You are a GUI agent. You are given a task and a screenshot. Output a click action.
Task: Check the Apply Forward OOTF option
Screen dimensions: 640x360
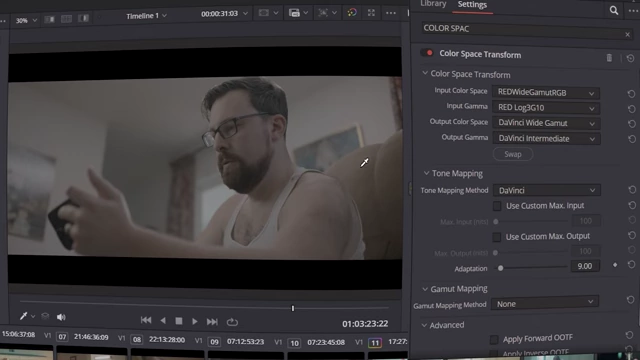coord(494,339)
